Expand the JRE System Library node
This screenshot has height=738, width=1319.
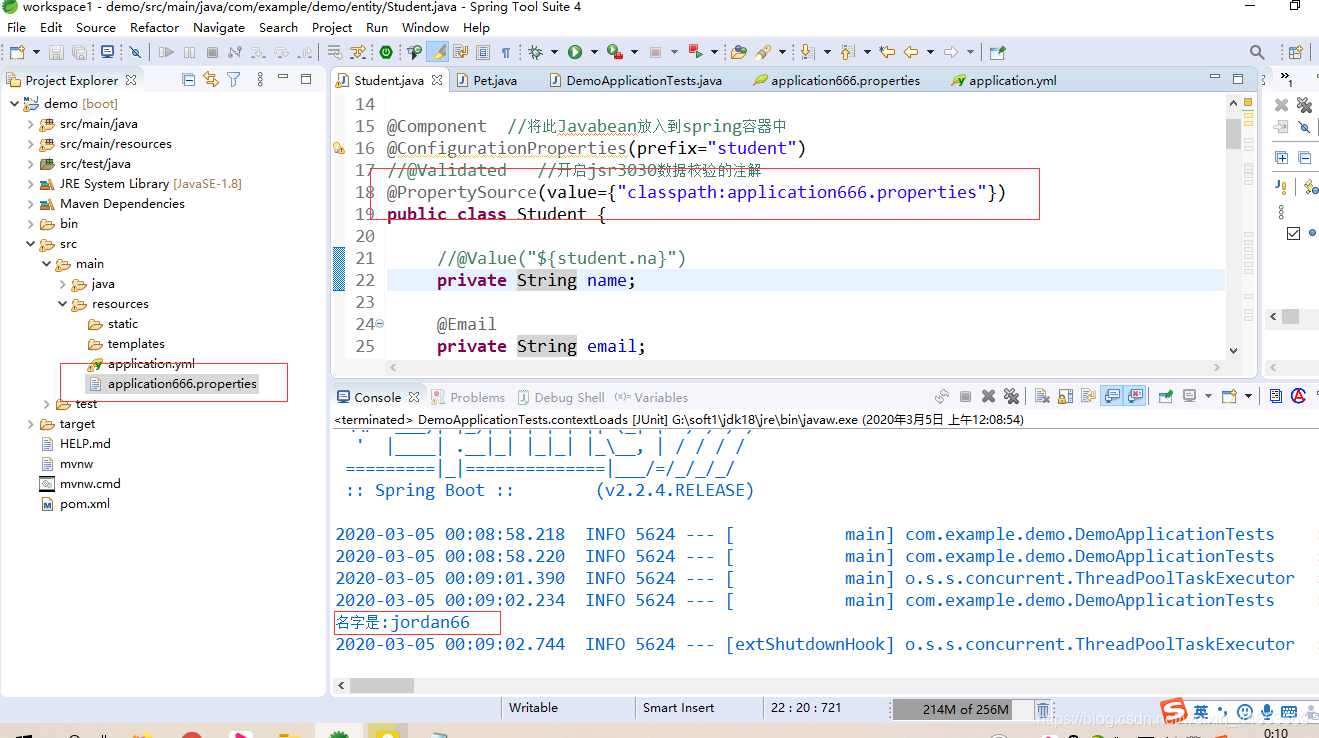pos(30,184)
